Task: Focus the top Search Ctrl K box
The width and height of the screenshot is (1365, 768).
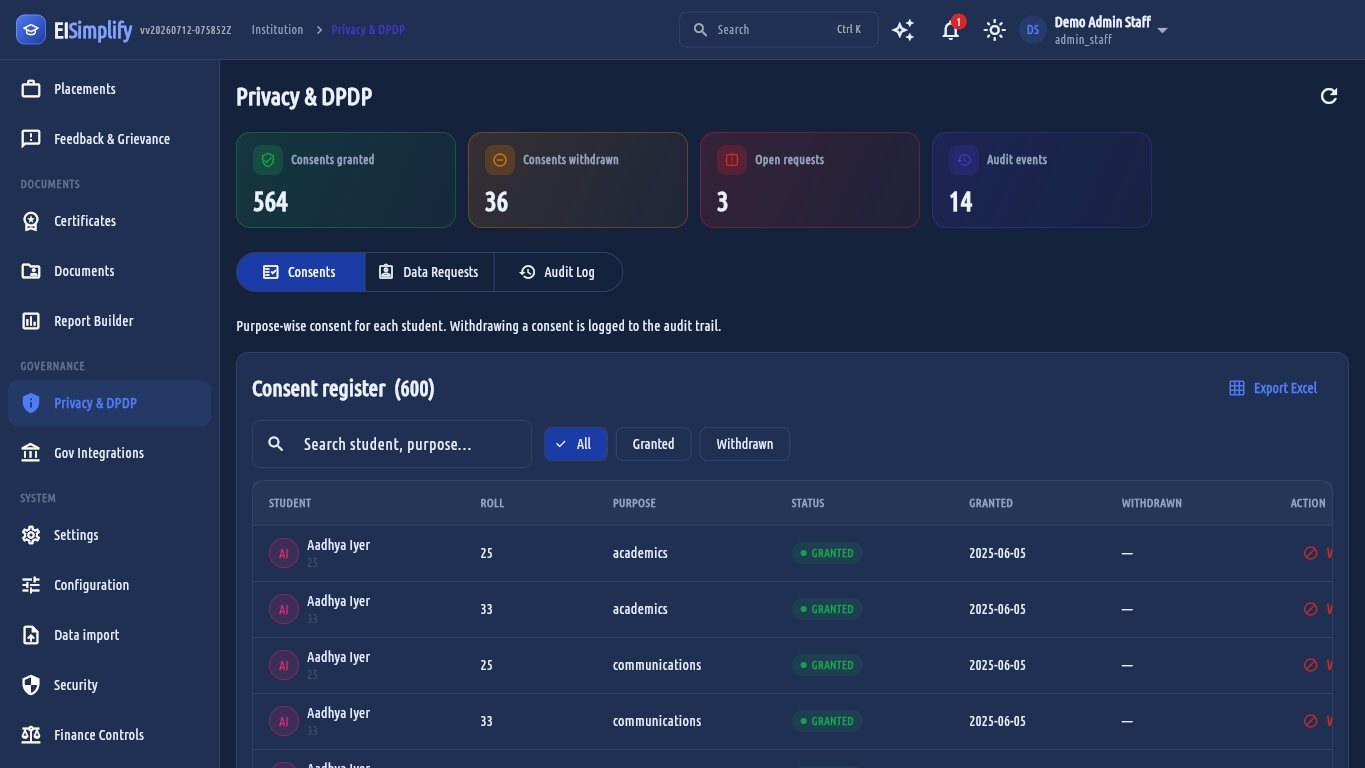Action: click(x=779, y=30)
